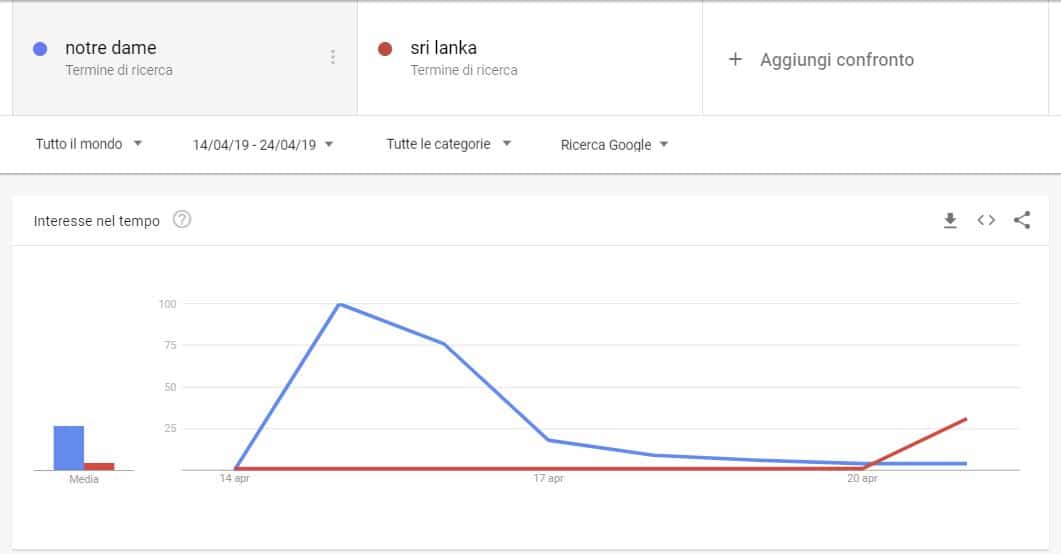Click the red sri lanka dot
This screenshot has width=1061, height=554.
click(385, 48)
